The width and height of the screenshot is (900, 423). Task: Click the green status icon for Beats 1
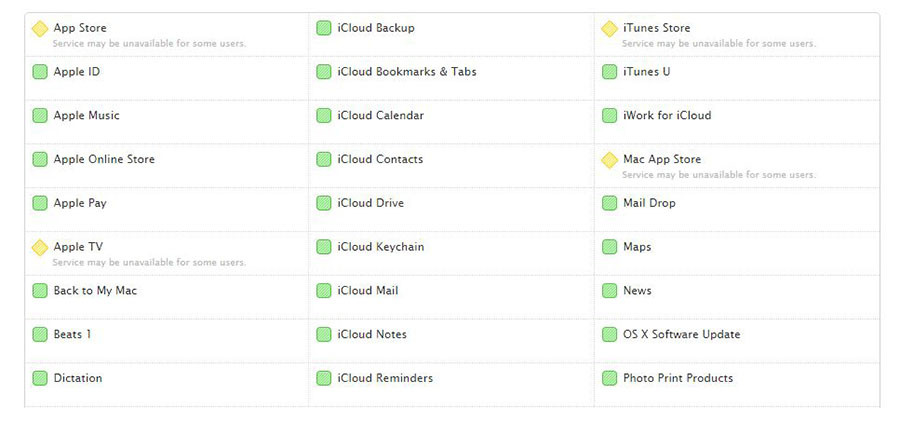[40, 335]
